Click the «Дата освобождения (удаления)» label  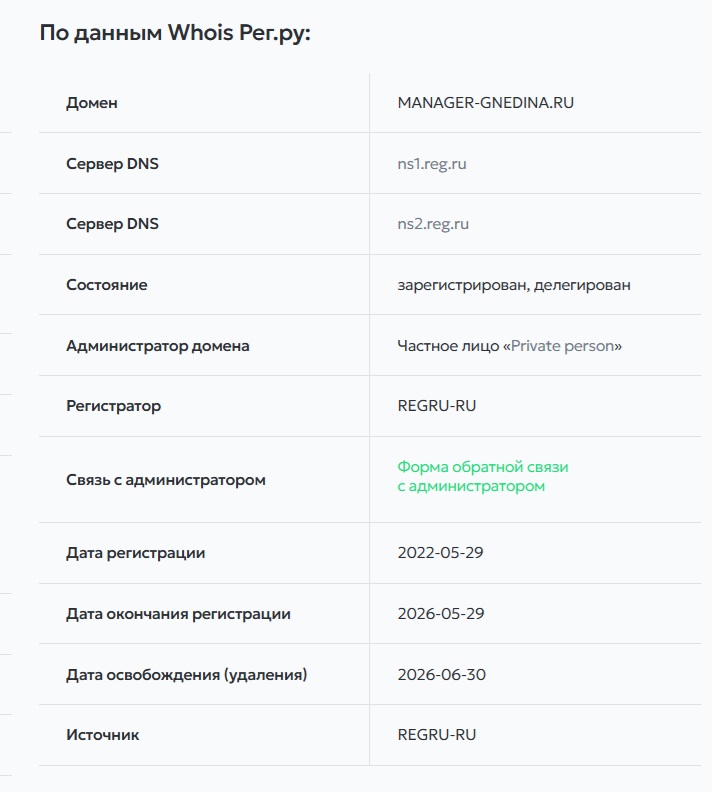coord(187,675)
